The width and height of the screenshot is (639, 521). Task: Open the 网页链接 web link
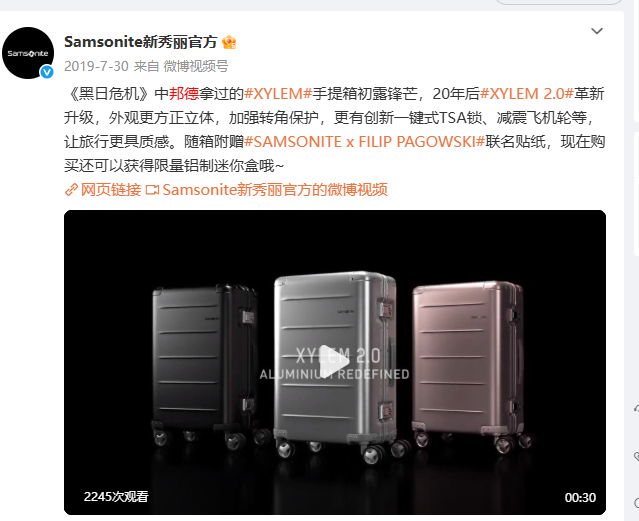110,190
